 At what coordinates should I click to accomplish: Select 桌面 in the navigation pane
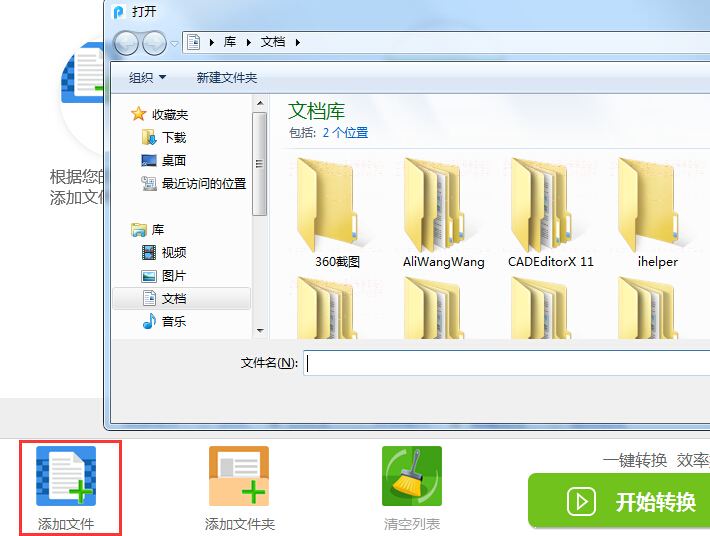(x=174, y=160)
